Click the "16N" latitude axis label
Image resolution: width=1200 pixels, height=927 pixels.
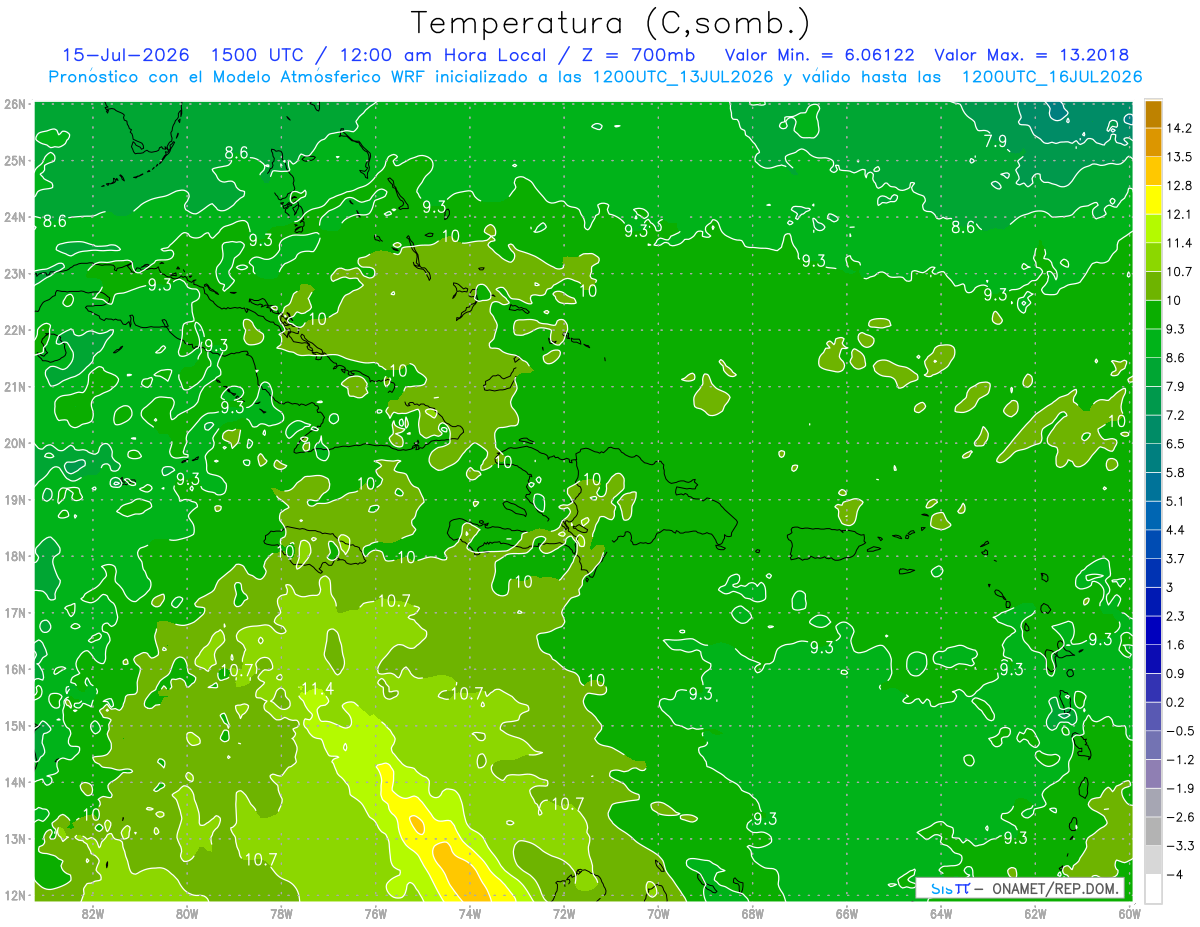(15, 669)
